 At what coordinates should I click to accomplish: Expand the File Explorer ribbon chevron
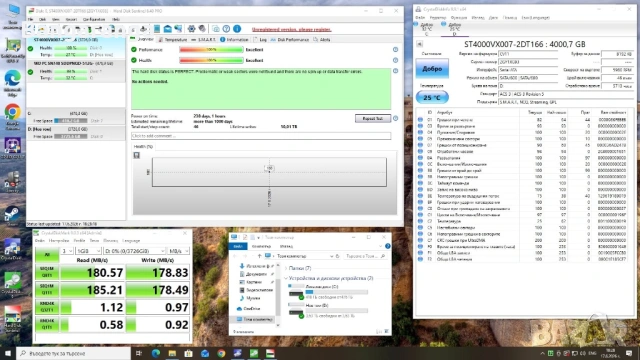click(380, 246)
